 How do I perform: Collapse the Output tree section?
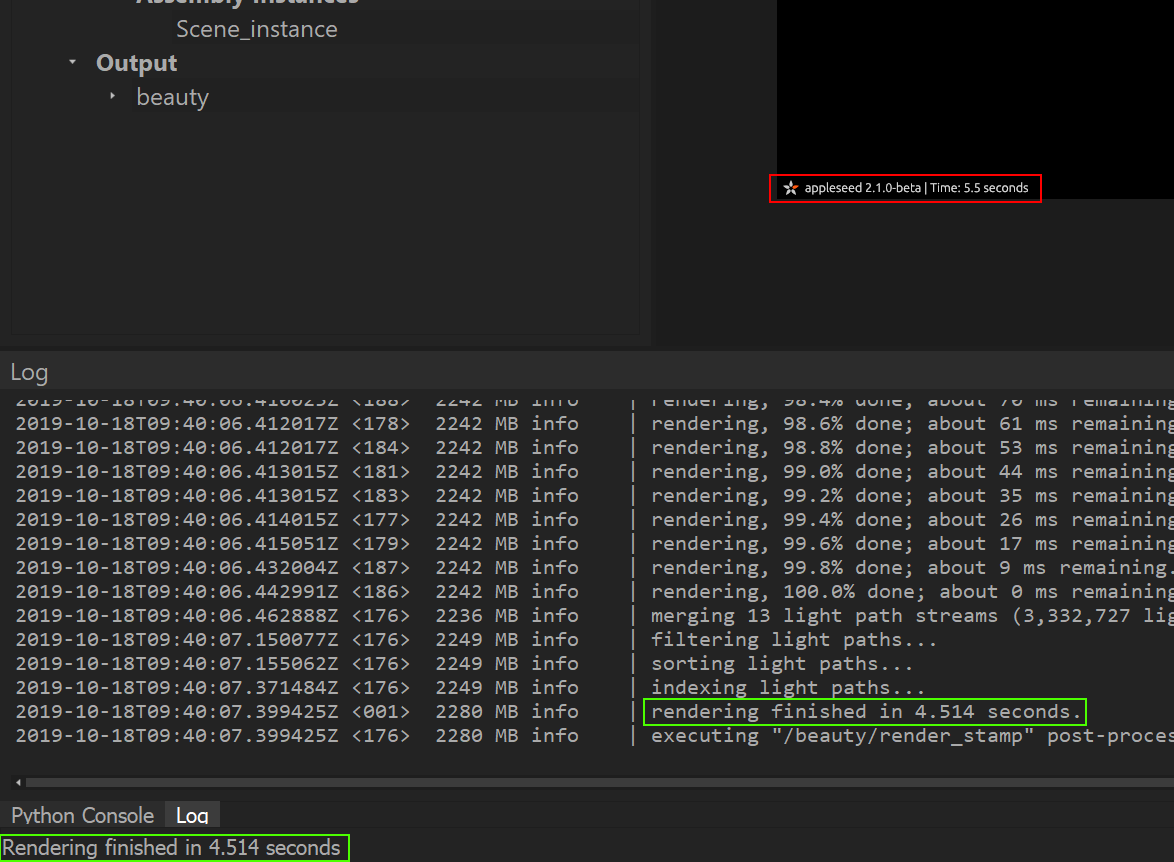72,62
